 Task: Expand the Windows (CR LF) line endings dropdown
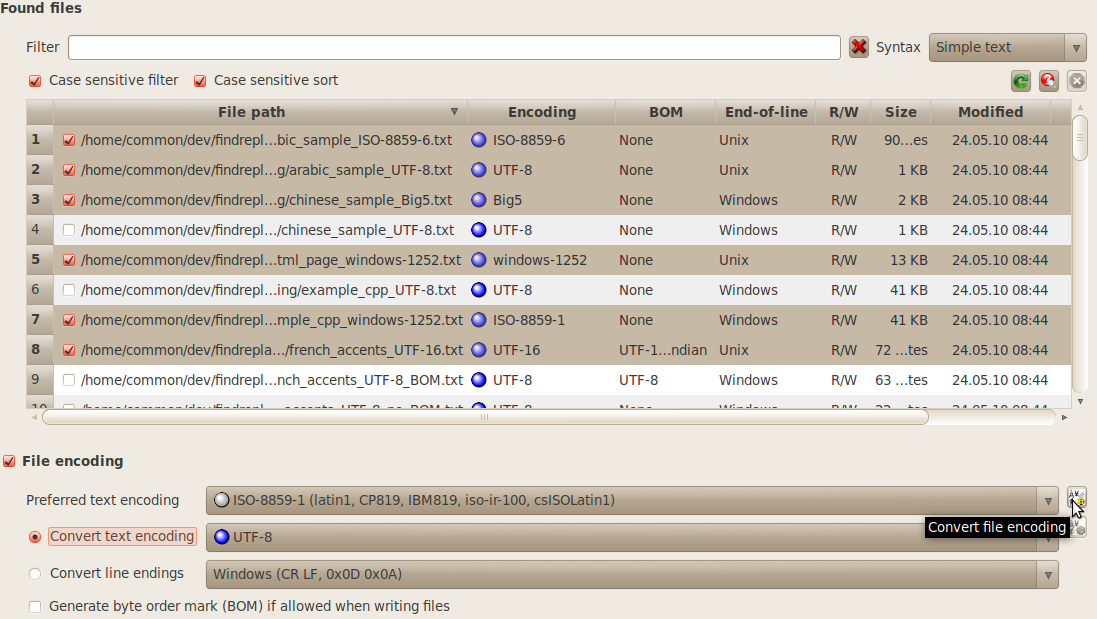coord(632,574)
